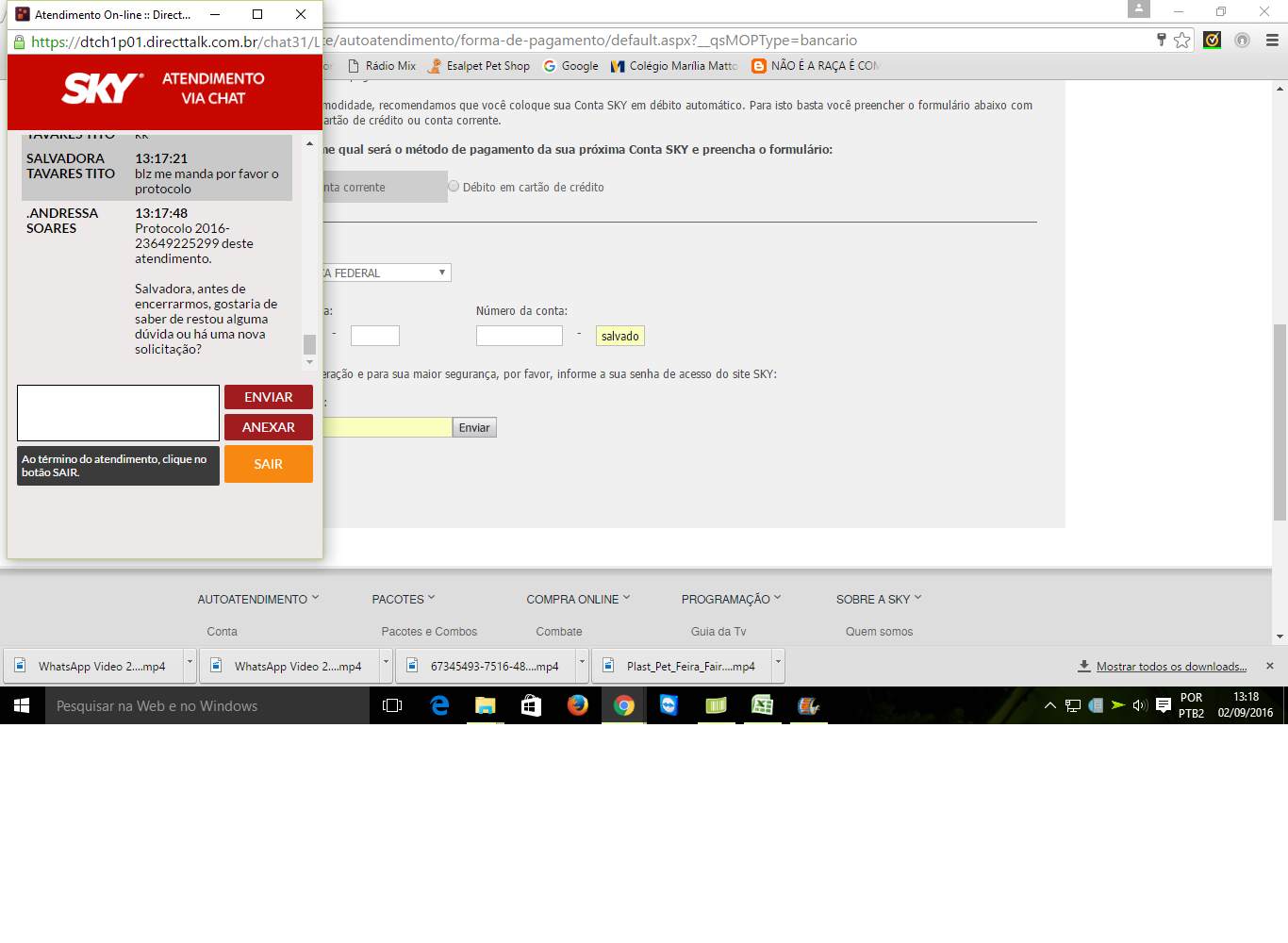Launch TeamViewer from the taskbar
Image resolution: width=1288 pixels, height=943 pixels.
pos(669,705)
